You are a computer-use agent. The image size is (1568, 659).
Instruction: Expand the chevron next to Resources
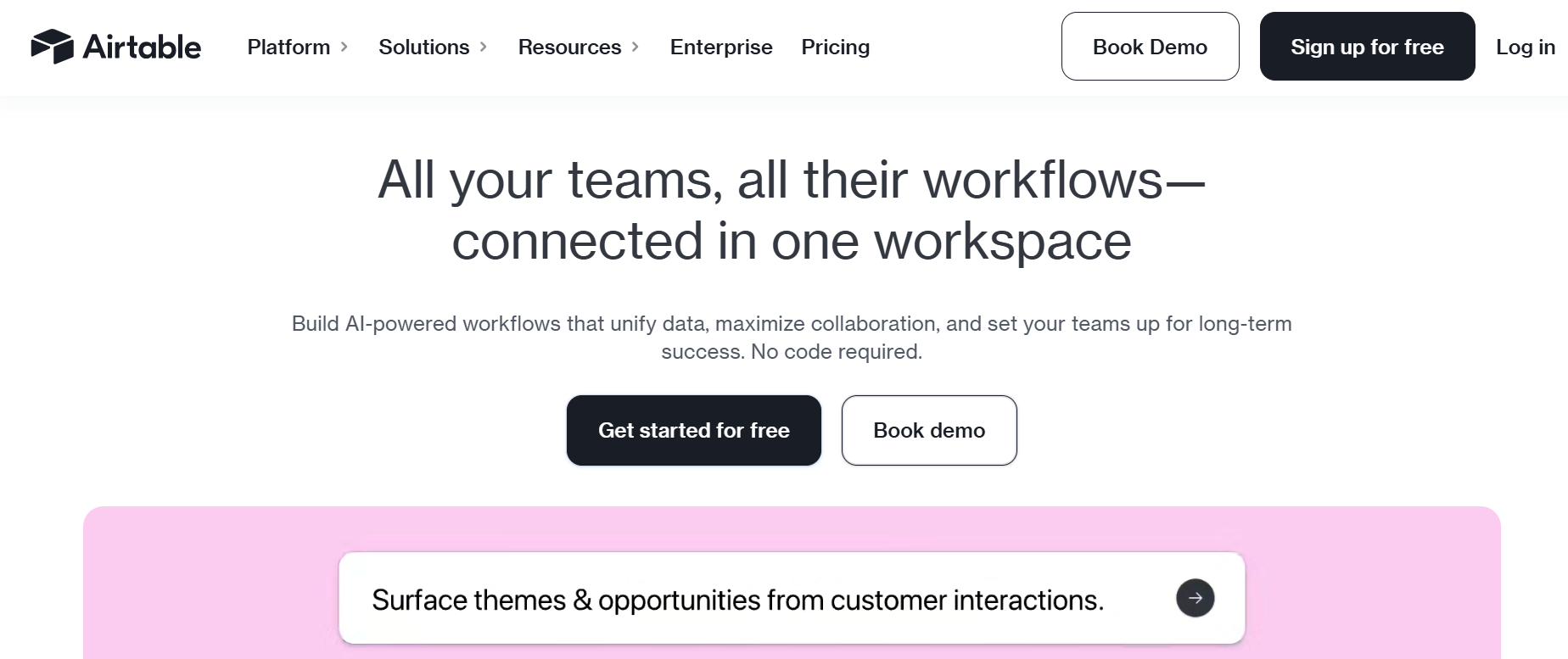pyautogui.click(x=636, y=47)
